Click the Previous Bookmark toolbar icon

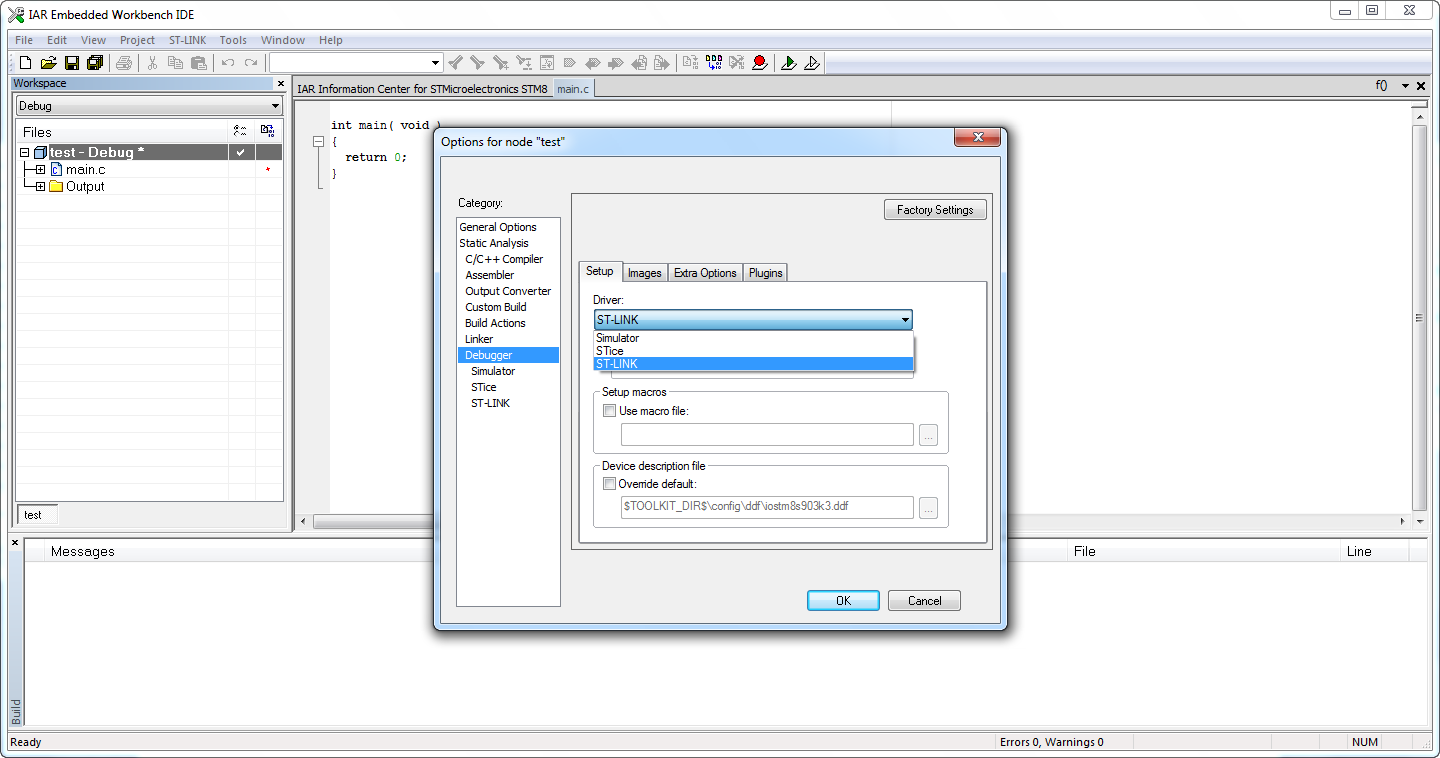pyautogui.click(x=593, y=63)
